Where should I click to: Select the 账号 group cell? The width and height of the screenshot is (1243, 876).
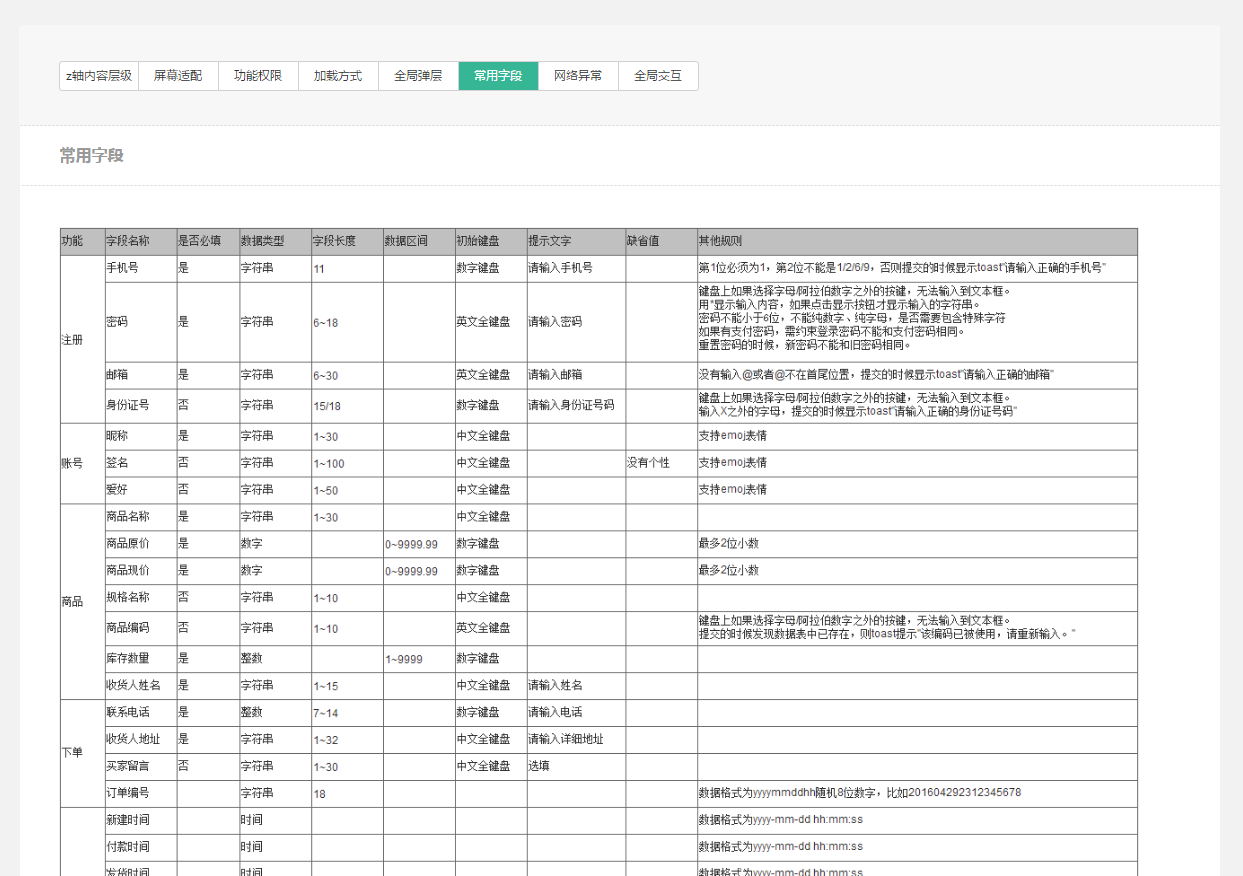point(82,463)
